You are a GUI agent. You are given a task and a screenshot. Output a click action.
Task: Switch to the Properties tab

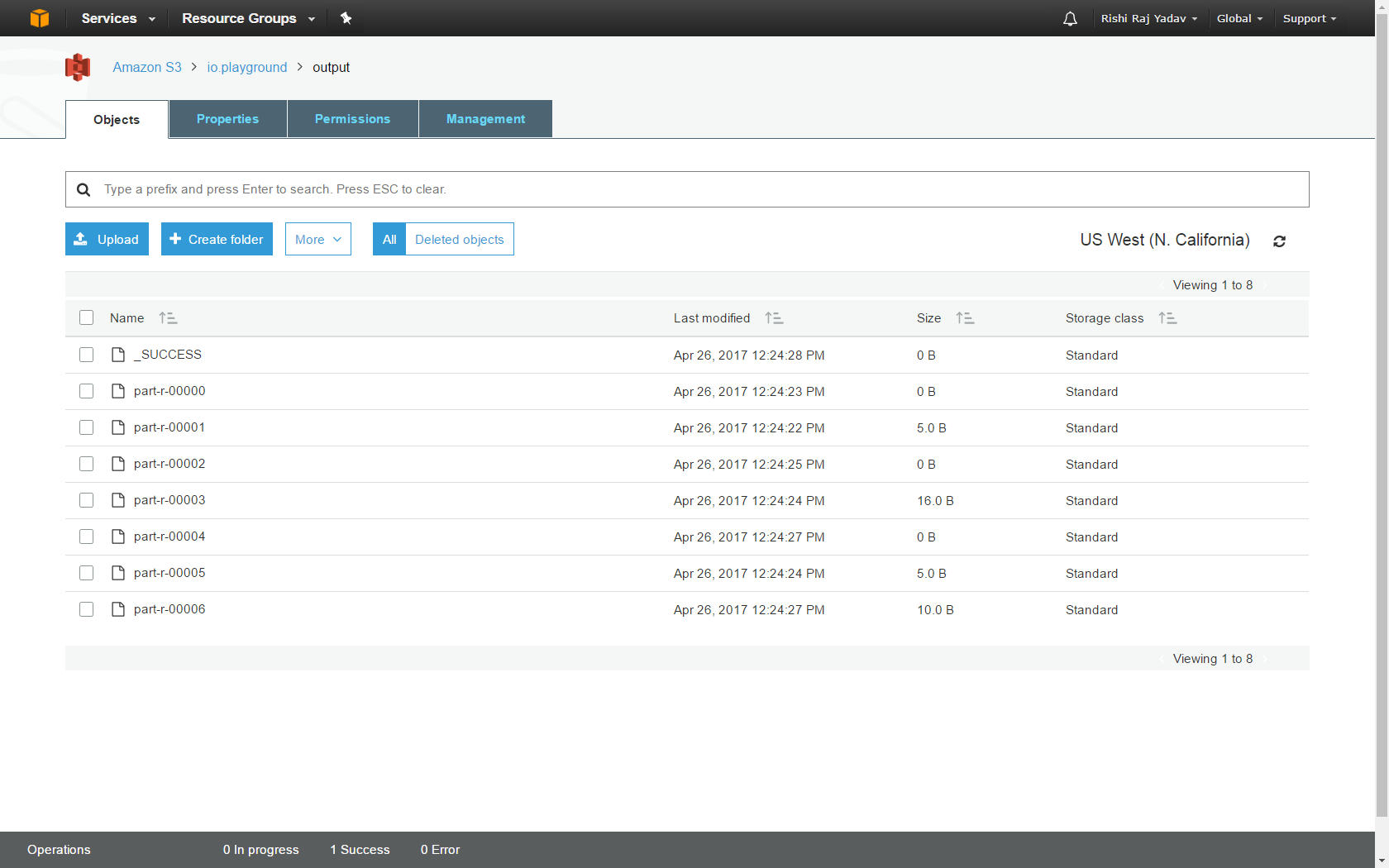(227, 119)
